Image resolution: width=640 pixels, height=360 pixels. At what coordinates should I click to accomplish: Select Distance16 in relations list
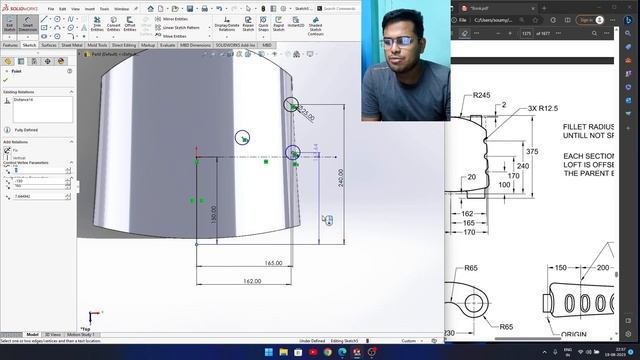click(x=23, y=100)
